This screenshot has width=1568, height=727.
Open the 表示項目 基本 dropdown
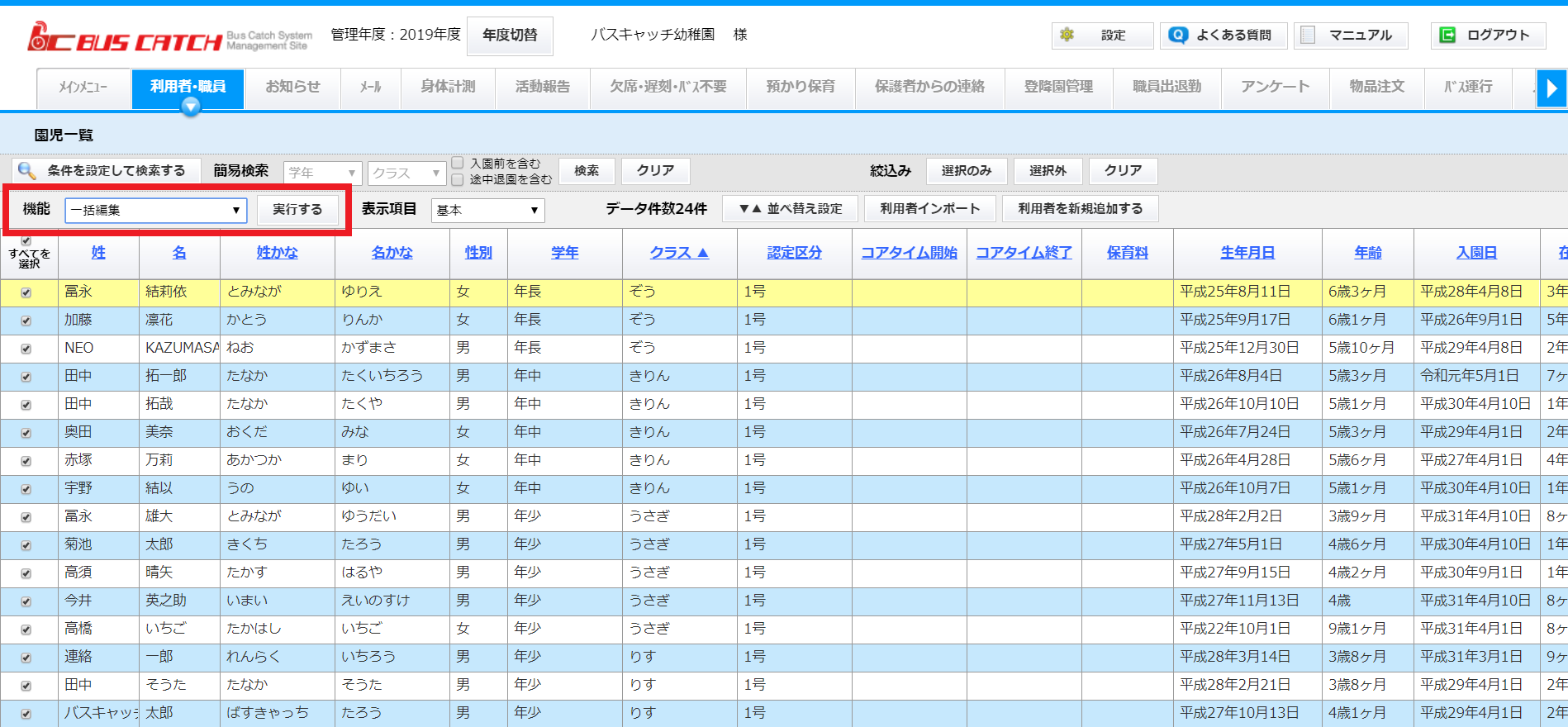(487, 210)
